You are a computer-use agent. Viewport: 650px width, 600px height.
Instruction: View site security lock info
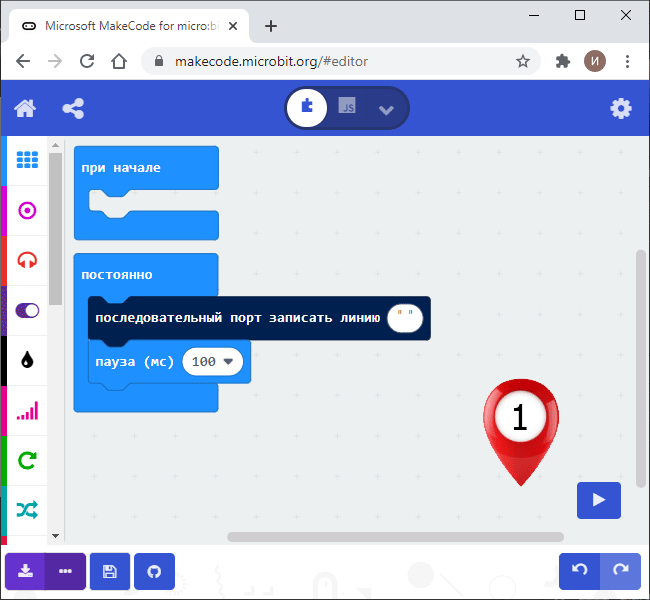point(159,61)
